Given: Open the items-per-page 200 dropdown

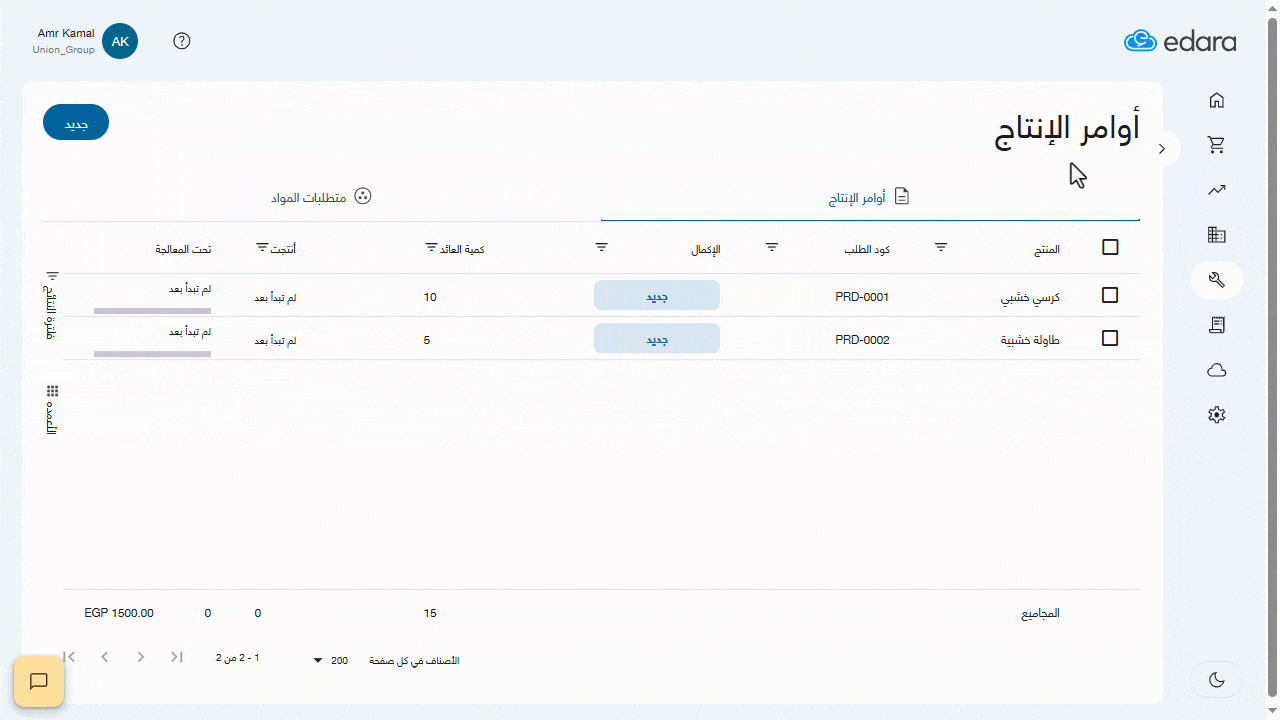Looking at the screenshot, I should point(333,660).
